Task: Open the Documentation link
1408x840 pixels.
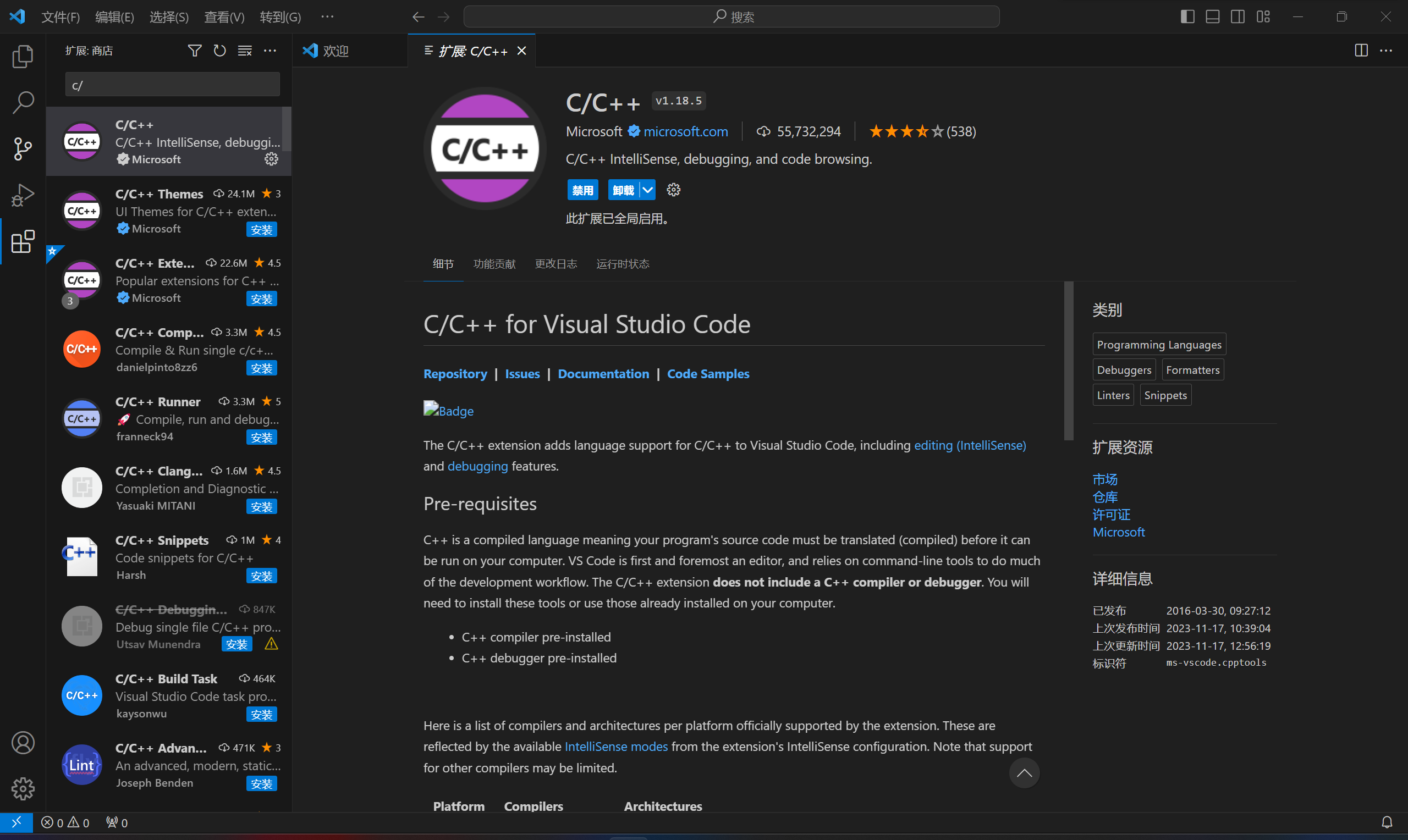Action: [x=603, y=374]
